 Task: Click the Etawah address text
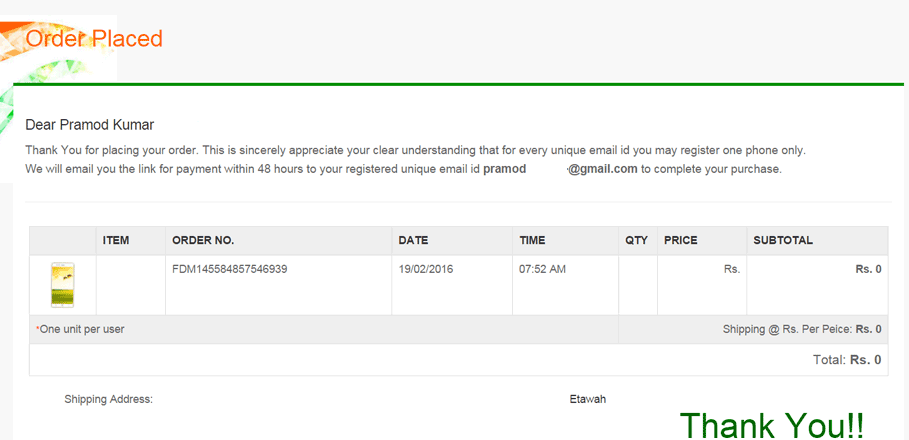(588, 399)
